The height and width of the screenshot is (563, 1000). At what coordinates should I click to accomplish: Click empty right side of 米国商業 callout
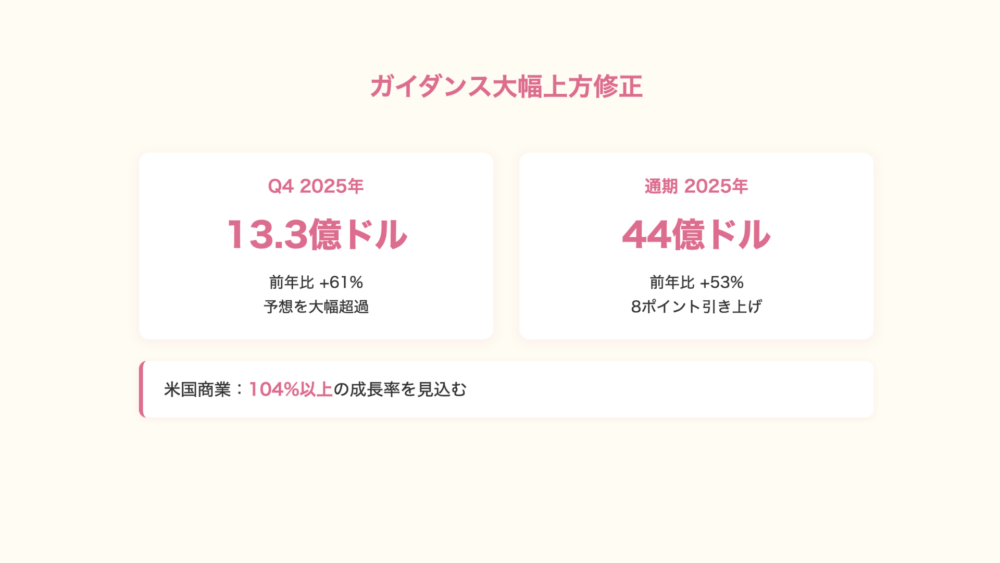[x=700, y=389]
